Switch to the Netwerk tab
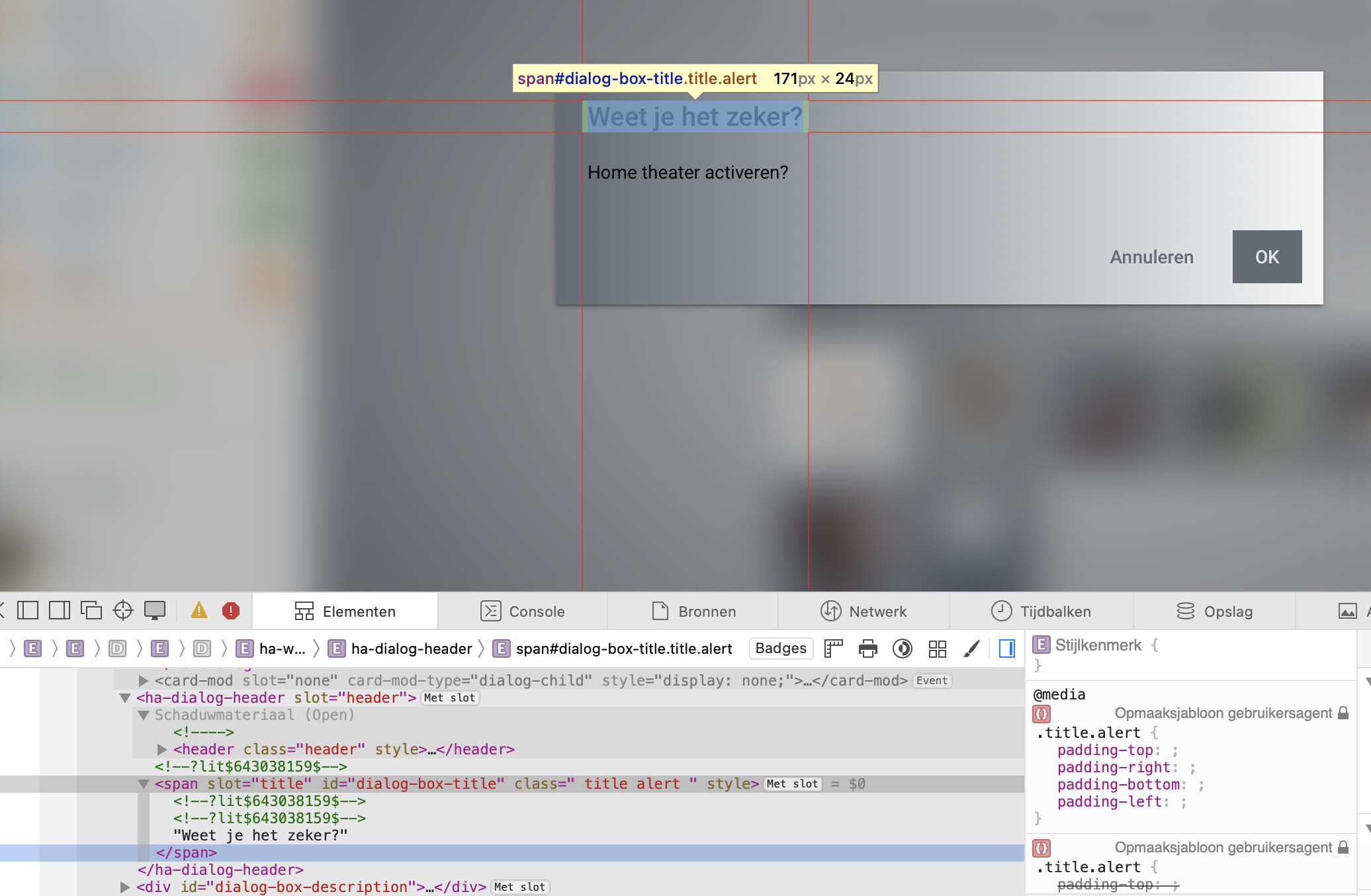1371x896 pixels. (863, 611)
